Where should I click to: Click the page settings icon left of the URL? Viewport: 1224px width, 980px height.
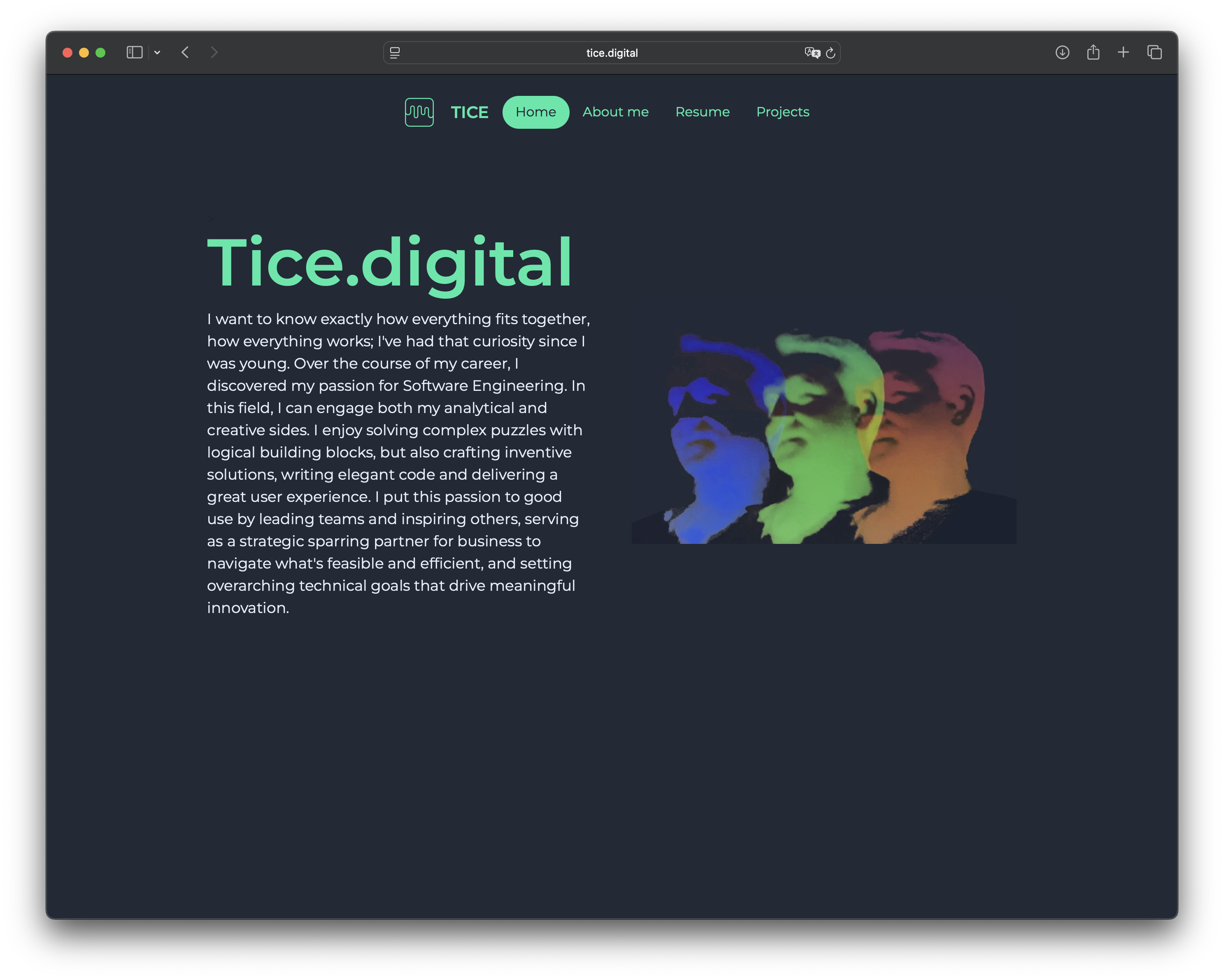tap(395, 53)
